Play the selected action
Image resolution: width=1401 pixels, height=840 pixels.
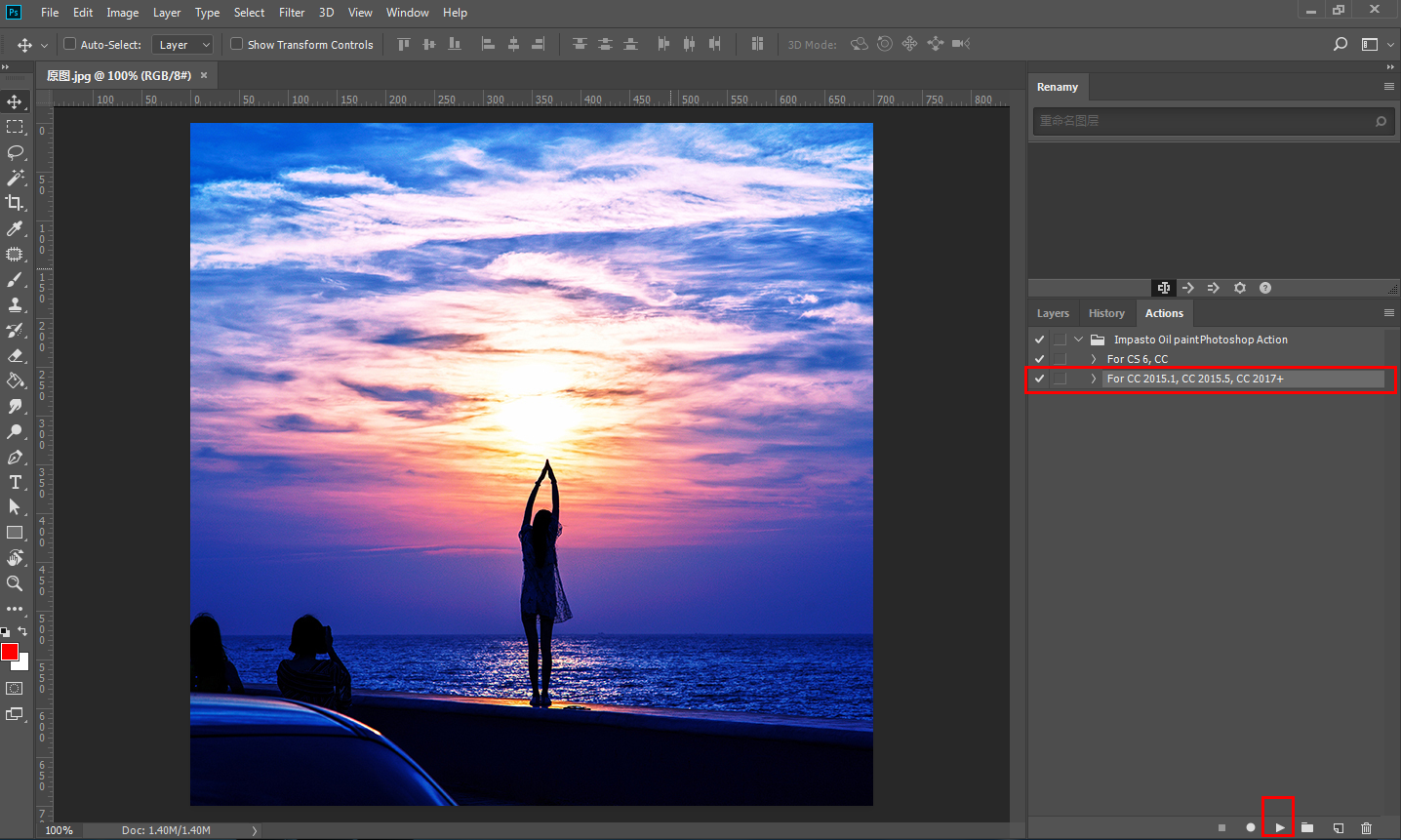tap(1279, 827)
